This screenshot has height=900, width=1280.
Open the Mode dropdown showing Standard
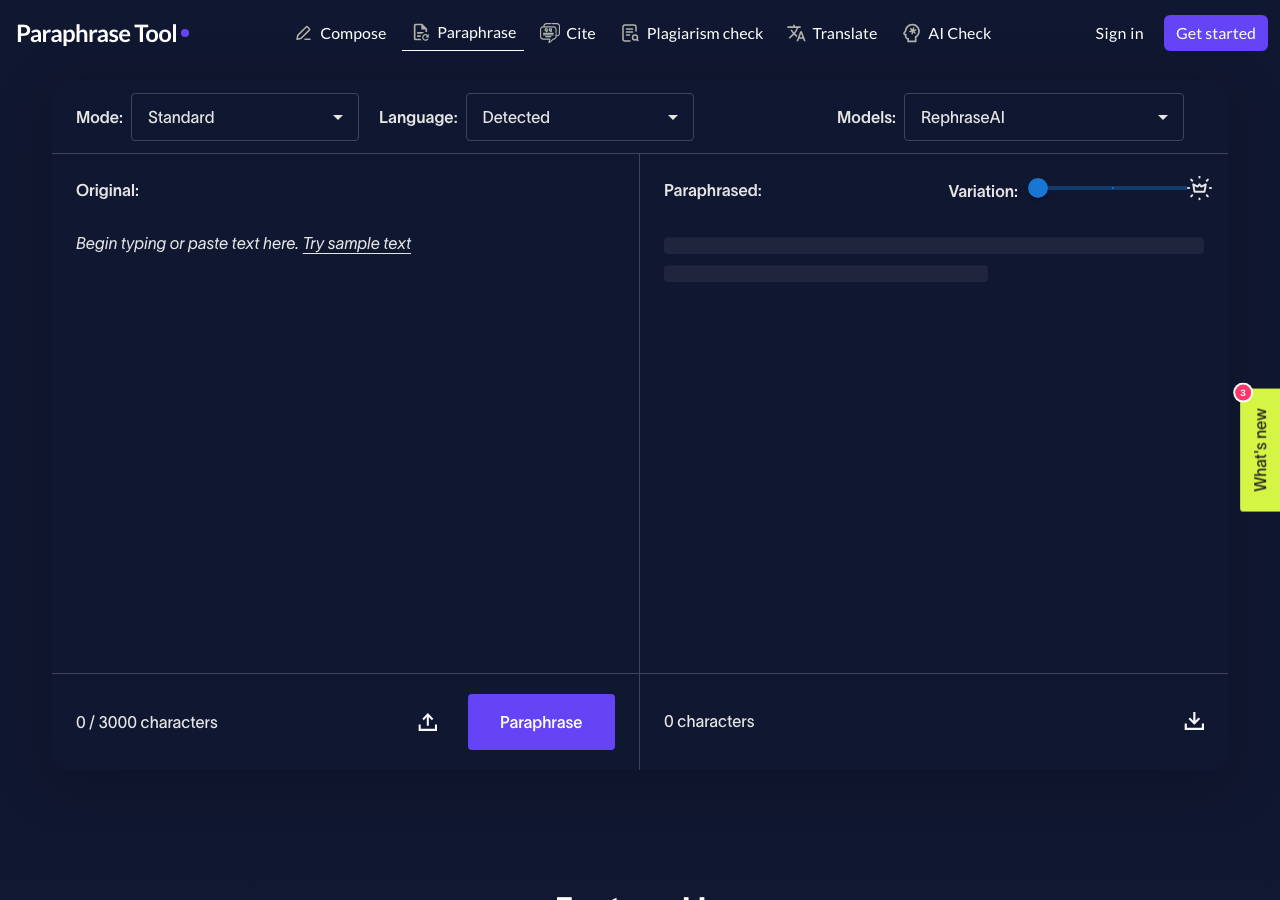coord(245,117)
